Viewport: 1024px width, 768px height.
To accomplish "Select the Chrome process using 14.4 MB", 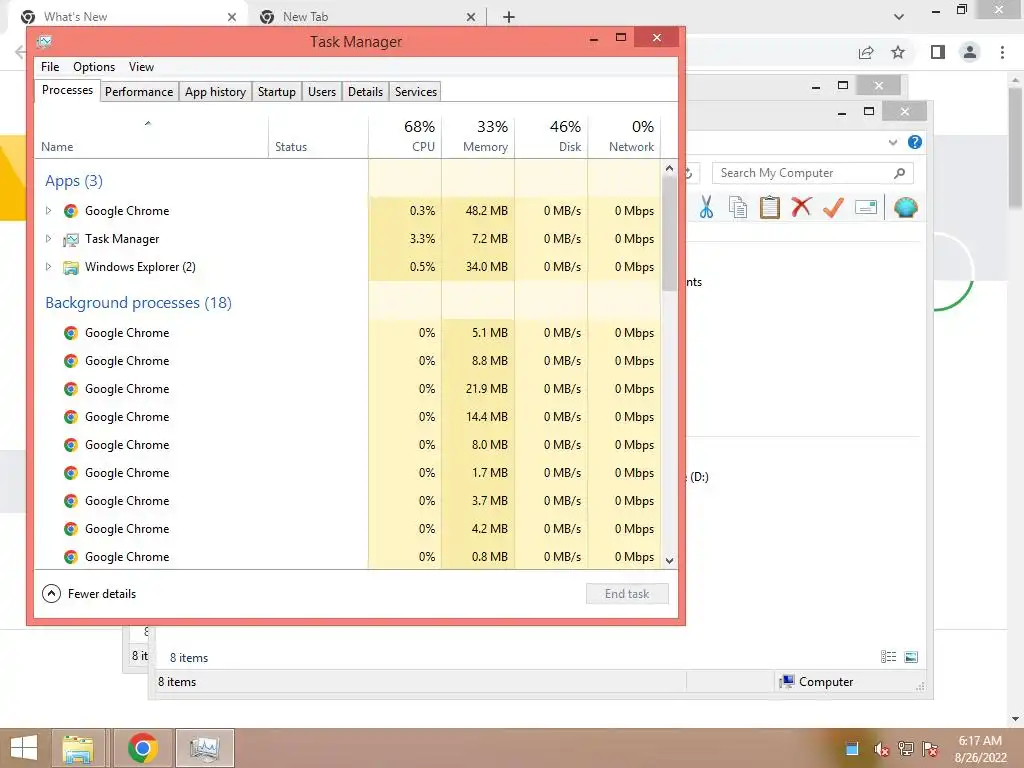I will (347, 417).
